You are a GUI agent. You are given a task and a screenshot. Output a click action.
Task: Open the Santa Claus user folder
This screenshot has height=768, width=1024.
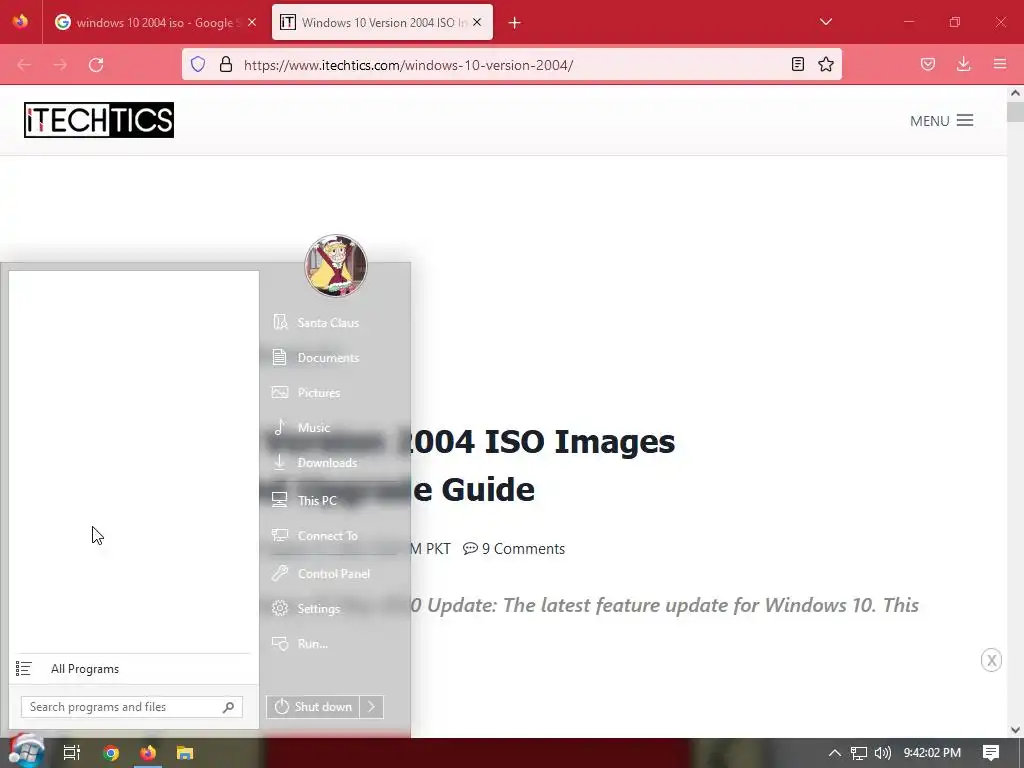[x=328, y=323]
